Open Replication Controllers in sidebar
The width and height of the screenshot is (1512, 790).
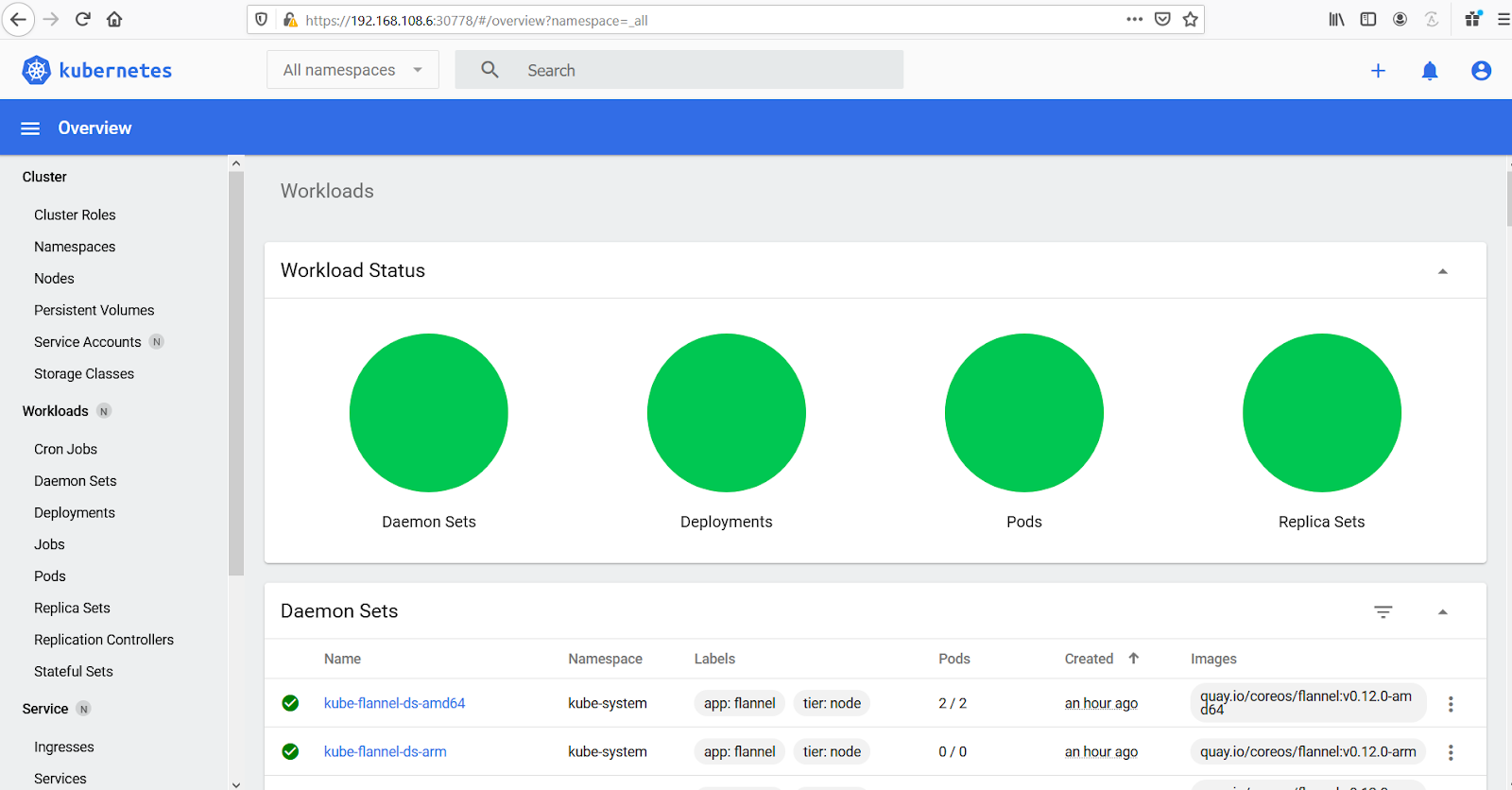tap(104, 640)
